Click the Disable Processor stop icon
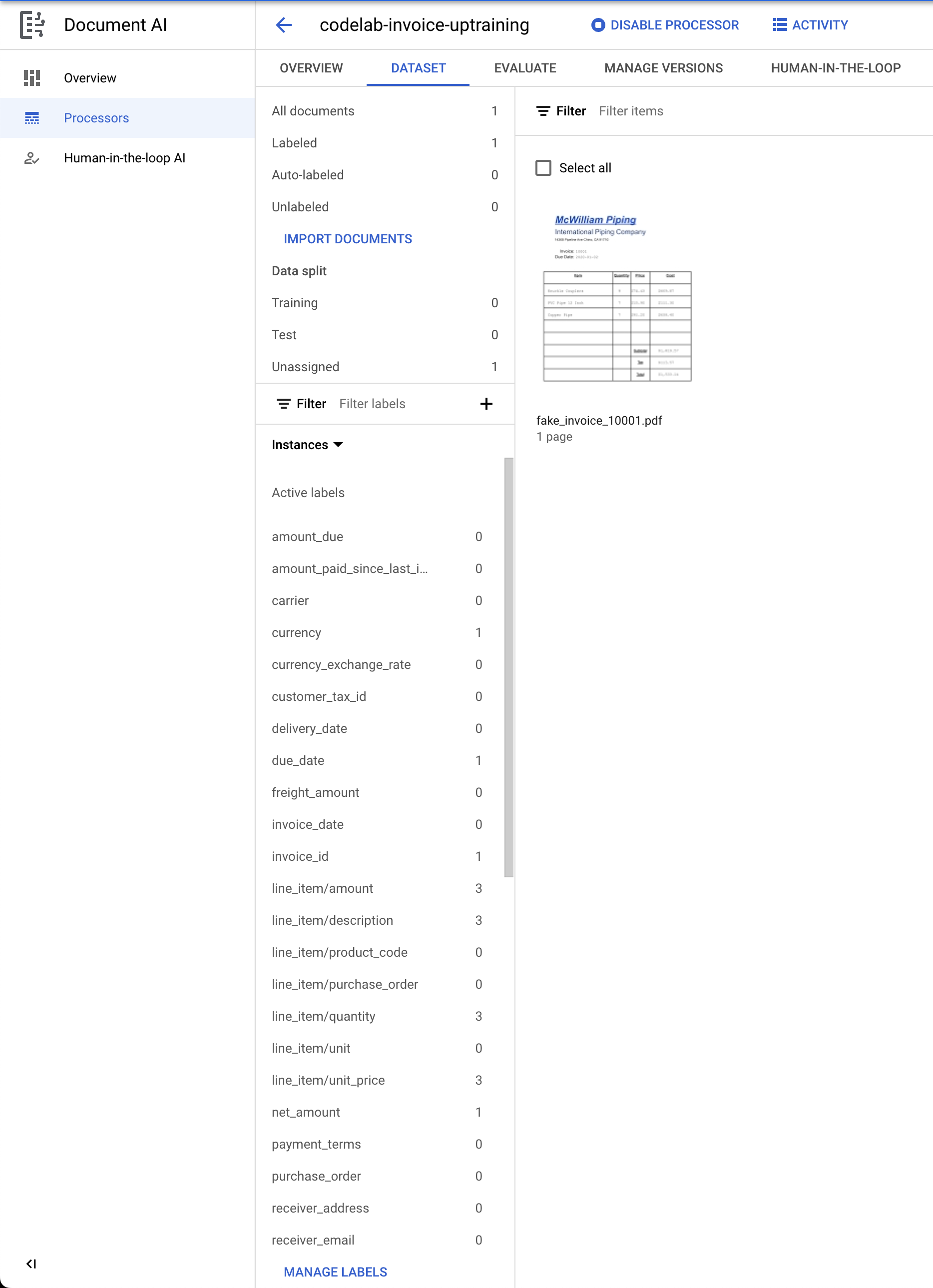This screenshot has width=933, height=1288. pos(598,25)
